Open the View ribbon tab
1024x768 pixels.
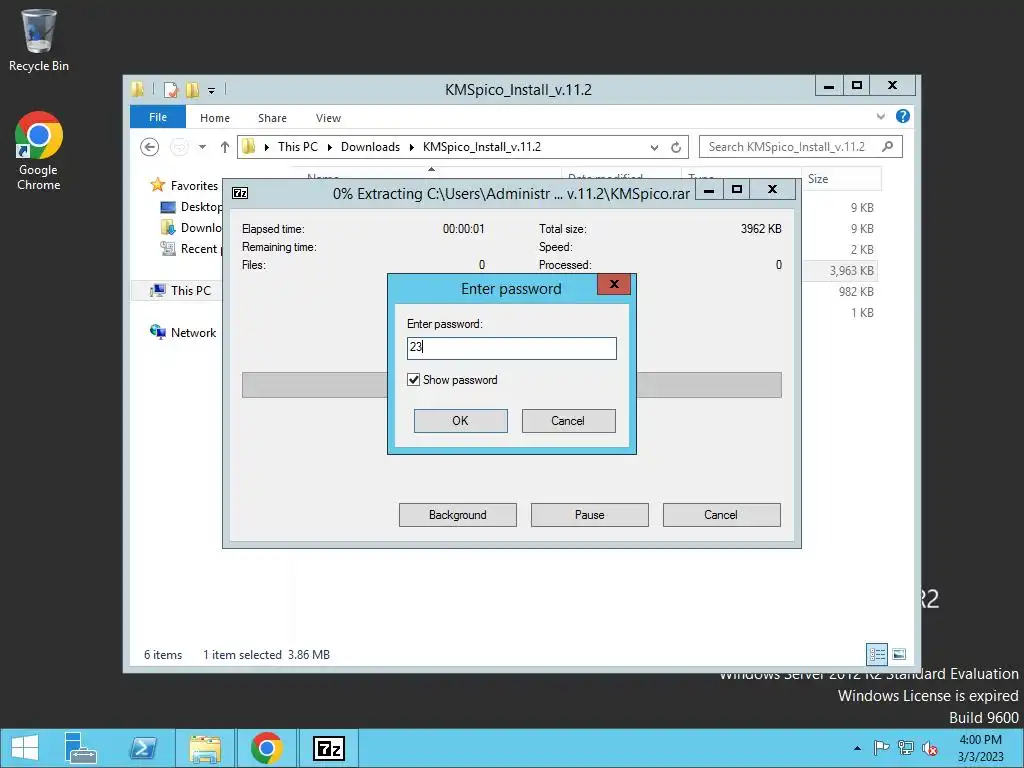328,118
